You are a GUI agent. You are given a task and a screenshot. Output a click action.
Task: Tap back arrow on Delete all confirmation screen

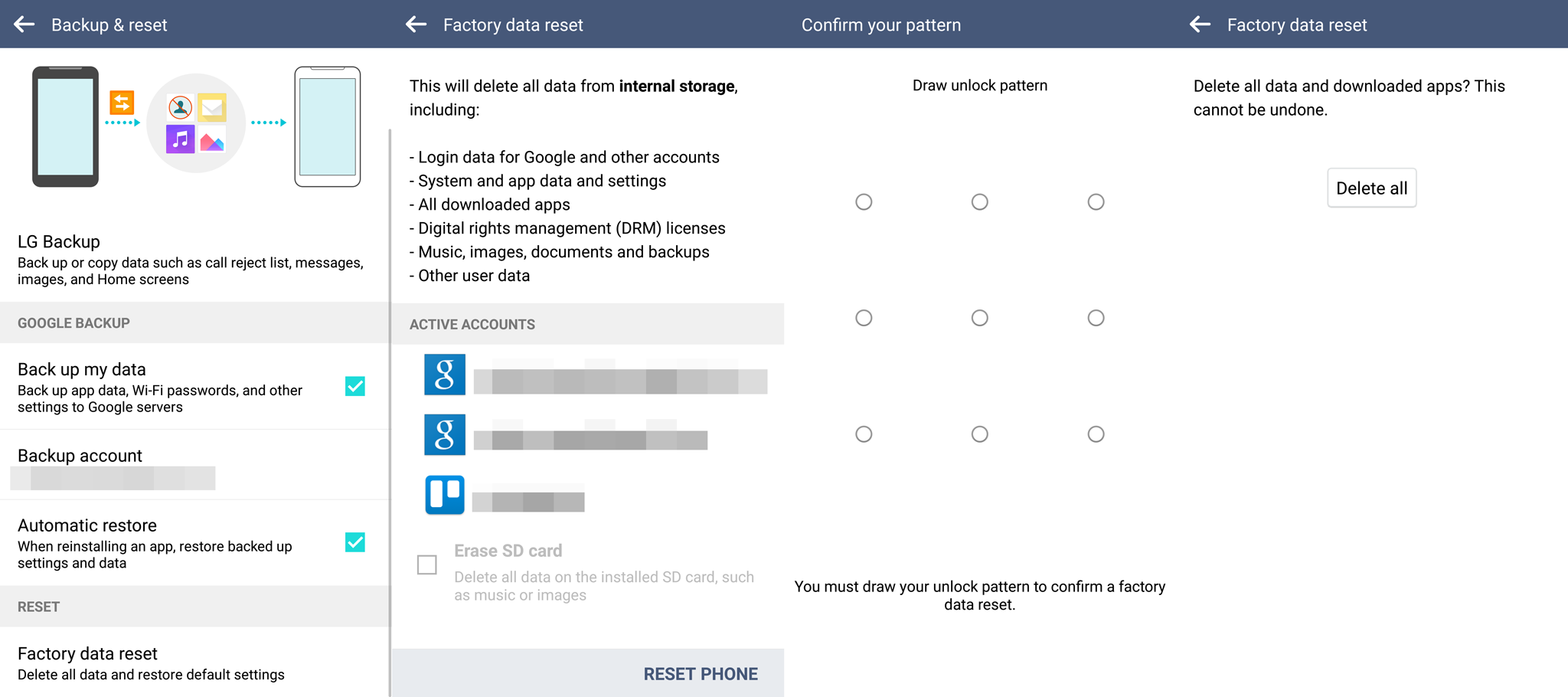tap(1200, 25)
